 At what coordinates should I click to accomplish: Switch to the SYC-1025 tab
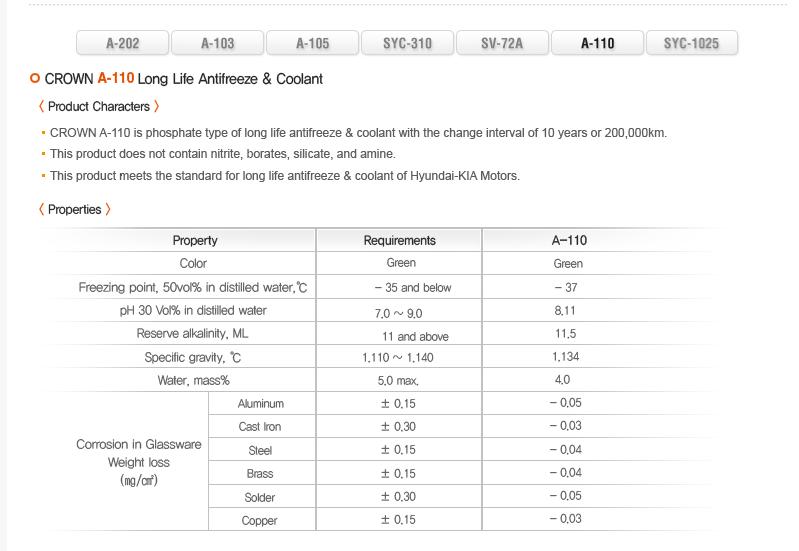[x=691, y=43]
